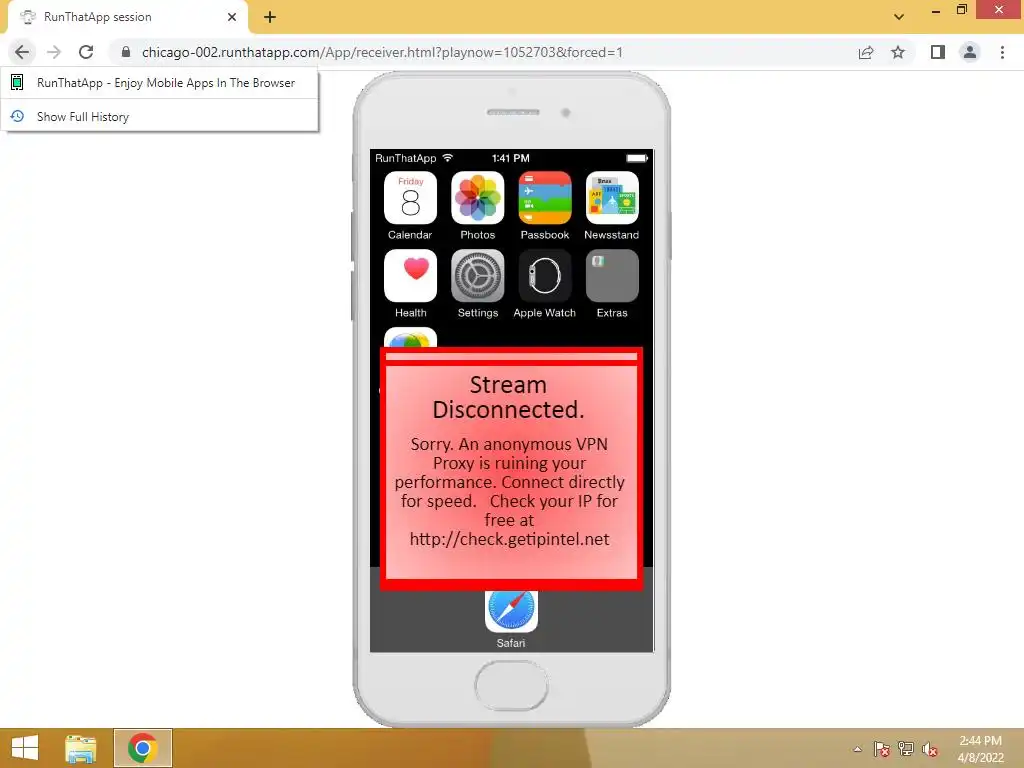Open a new browser tab
Viewport: 1024px width, 768px height.
[x=270, y=17]
